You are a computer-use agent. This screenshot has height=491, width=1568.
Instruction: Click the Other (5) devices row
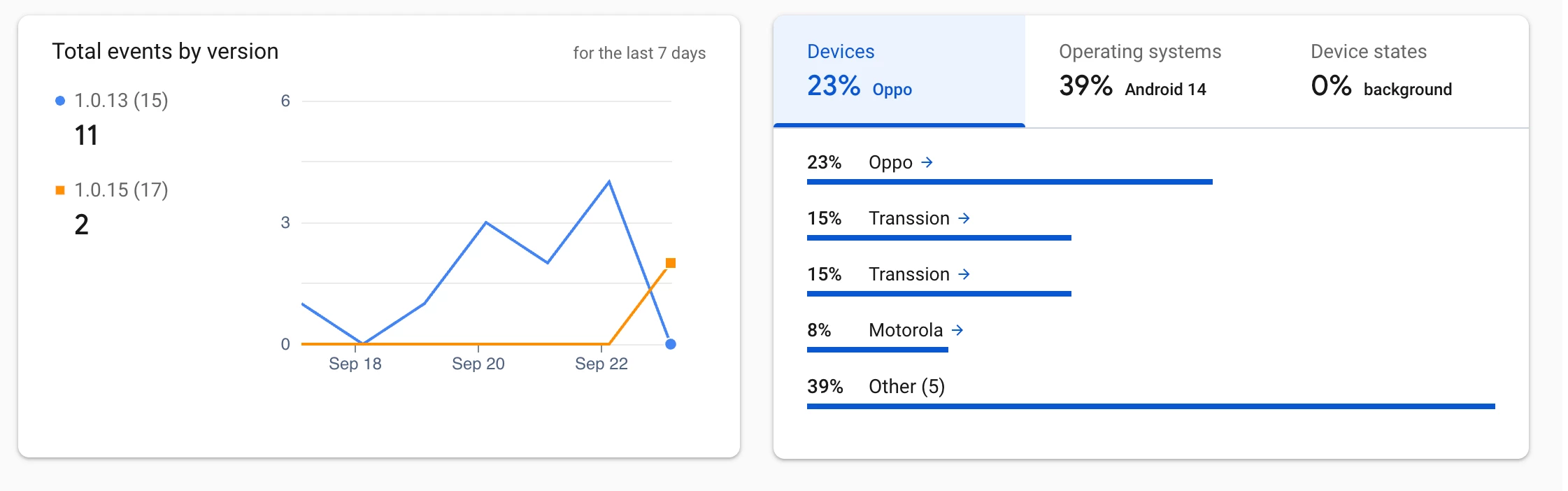(x=906, y=386)
